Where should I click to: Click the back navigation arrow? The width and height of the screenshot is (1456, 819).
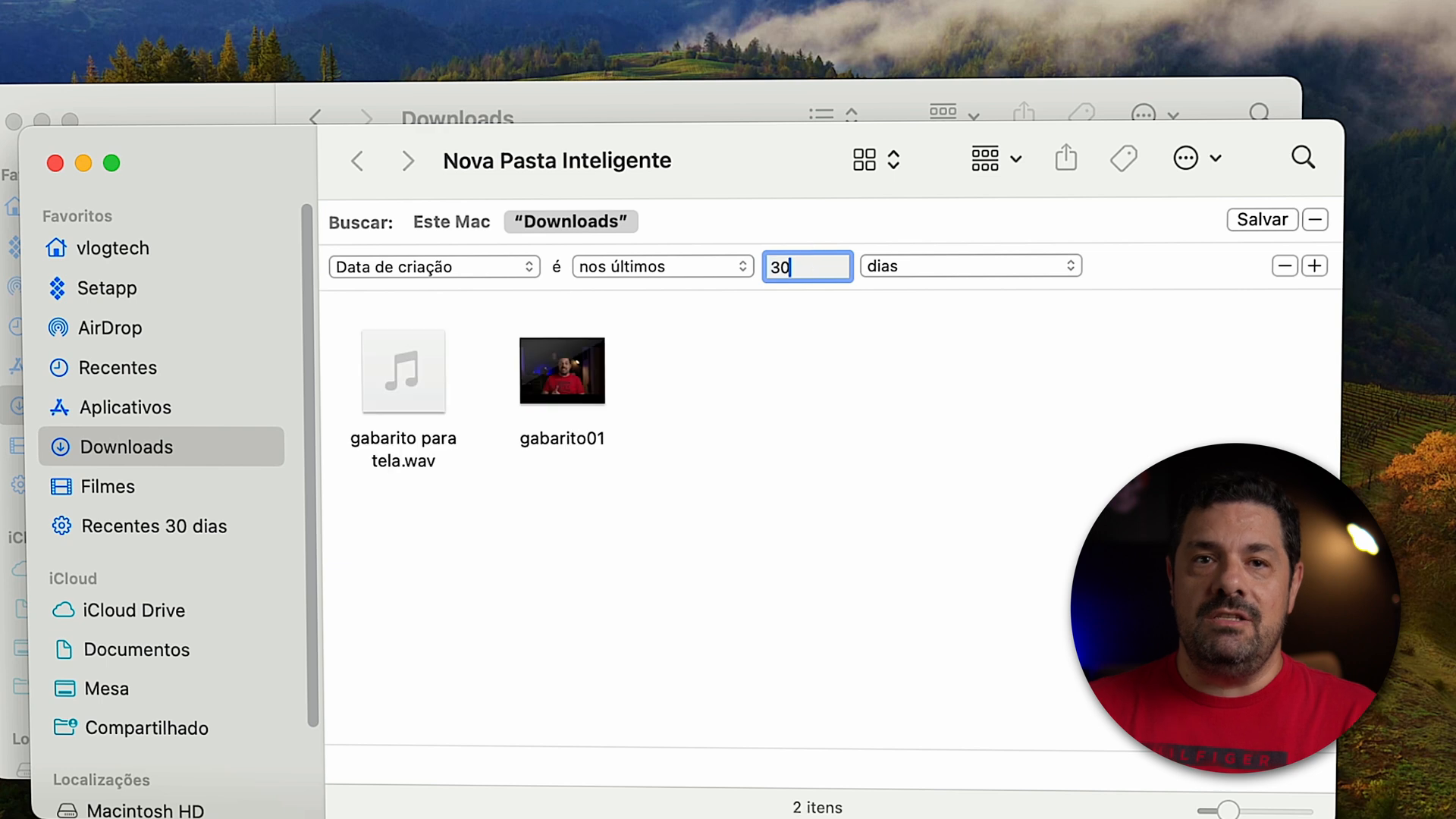(x=358, y=159)
